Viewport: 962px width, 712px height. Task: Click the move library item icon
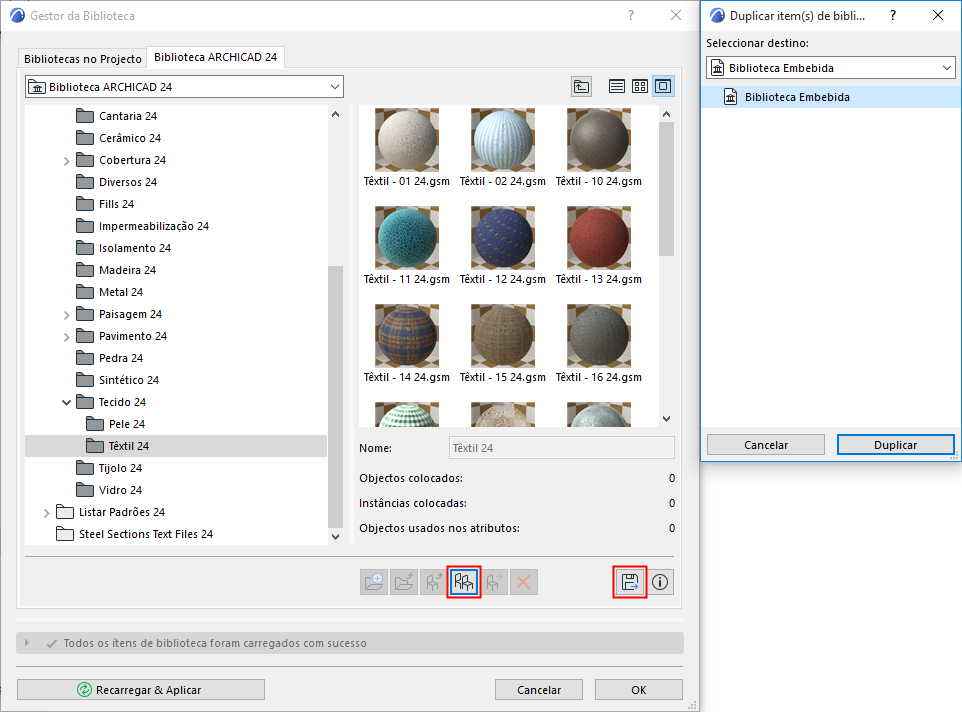[x=494, y=582]
